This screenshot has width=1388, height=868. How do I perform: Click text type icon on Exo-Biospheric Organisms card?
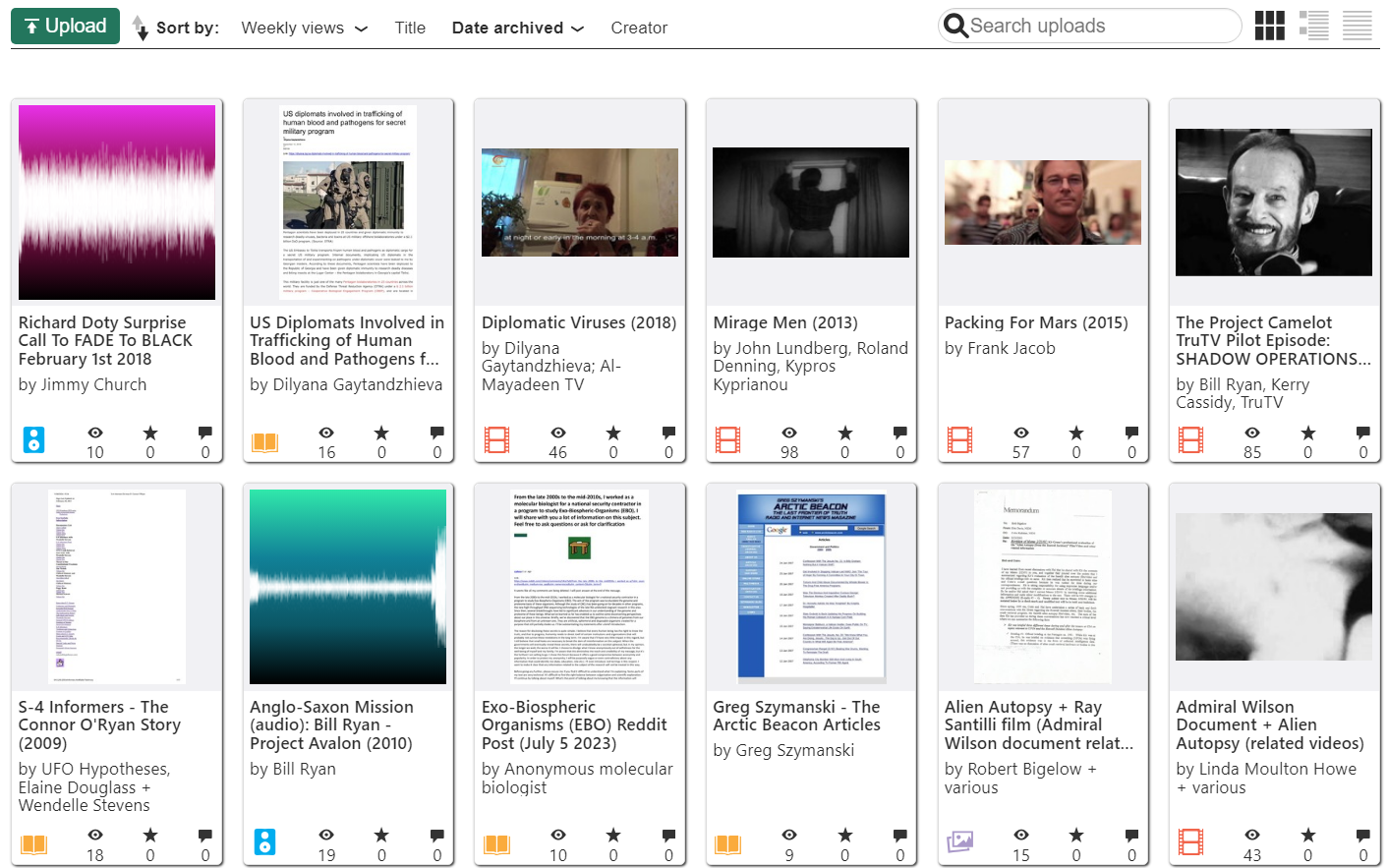[497, 843]
